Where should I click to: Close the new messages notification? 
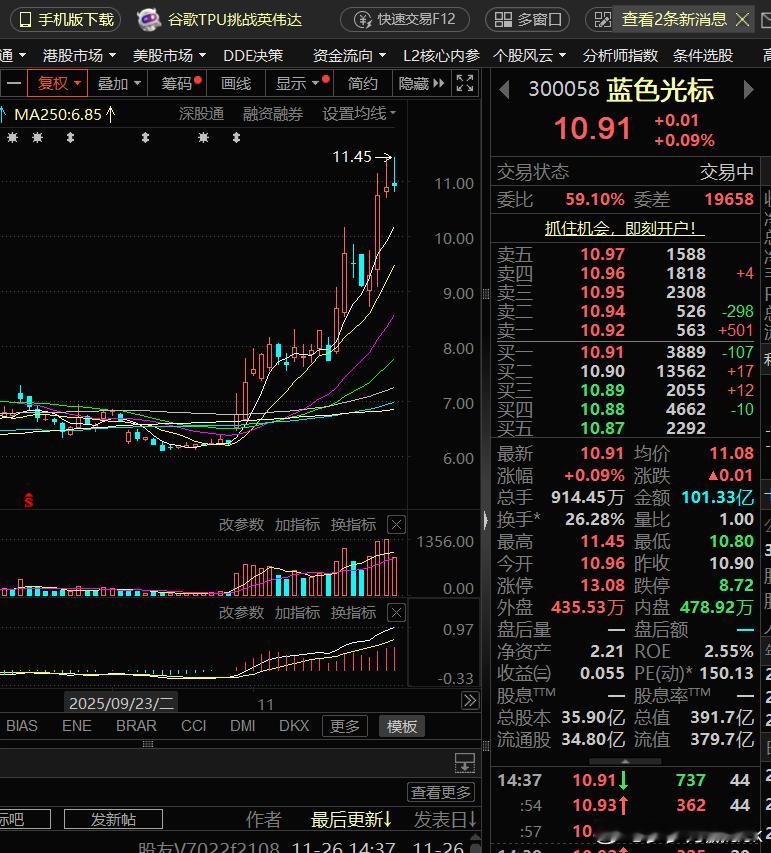(742, 20)
